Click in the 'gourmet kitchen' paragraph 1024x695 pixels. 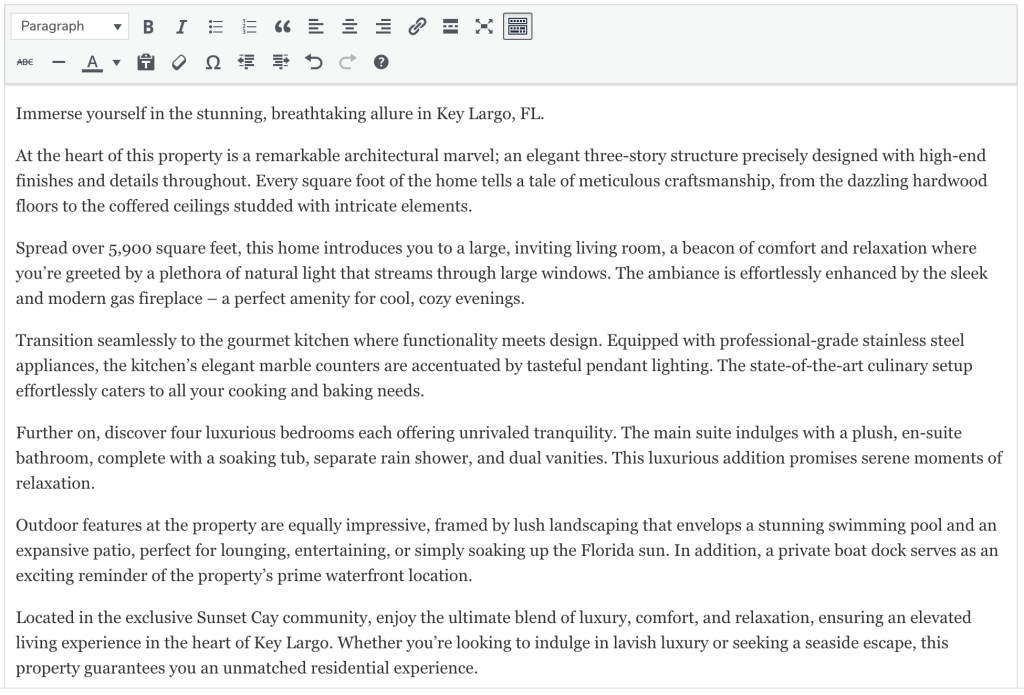tap(494, 366)
